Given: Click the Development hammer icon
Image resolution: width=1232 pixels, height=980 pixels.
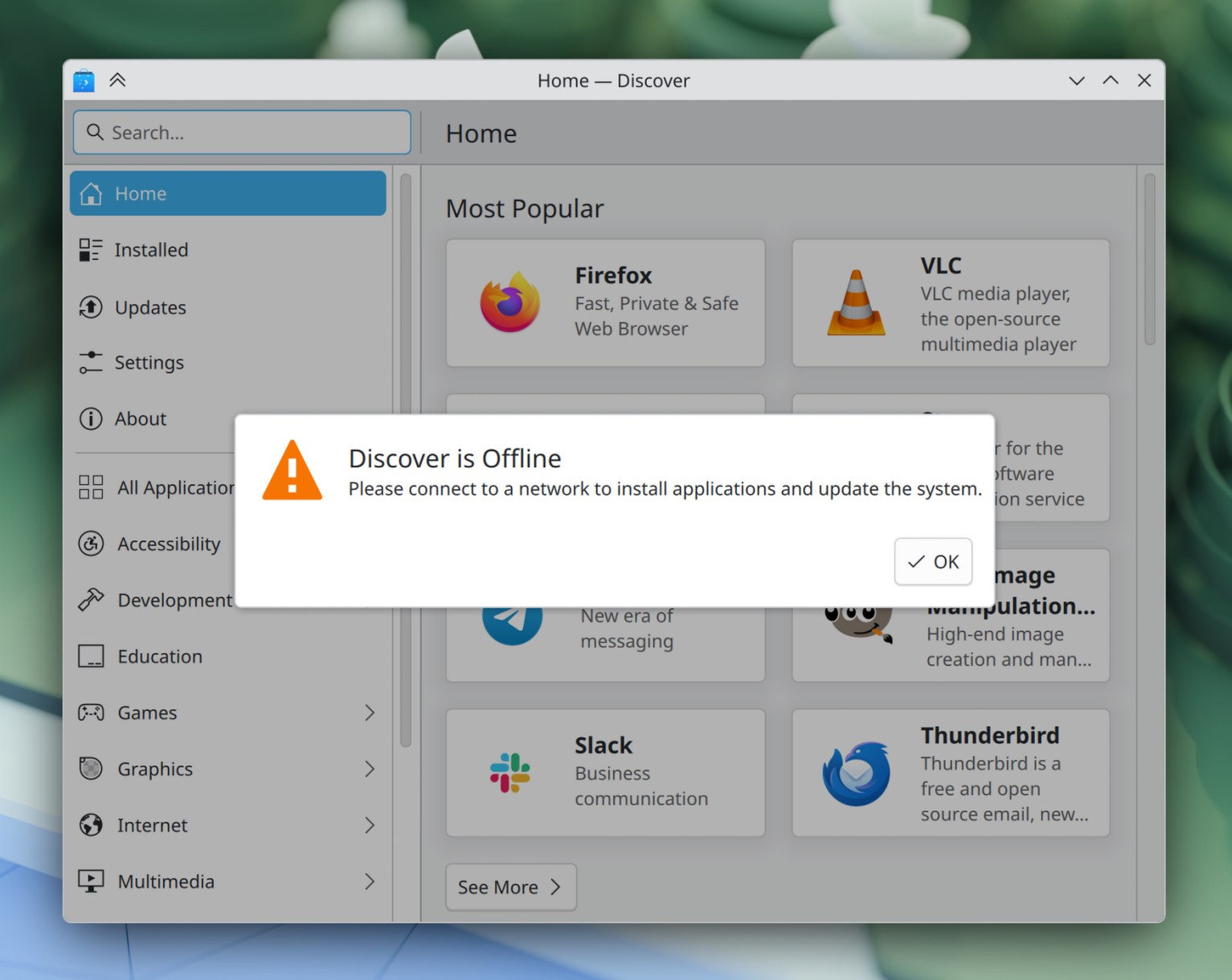Looking at the screenshot, I should point(91,600).
